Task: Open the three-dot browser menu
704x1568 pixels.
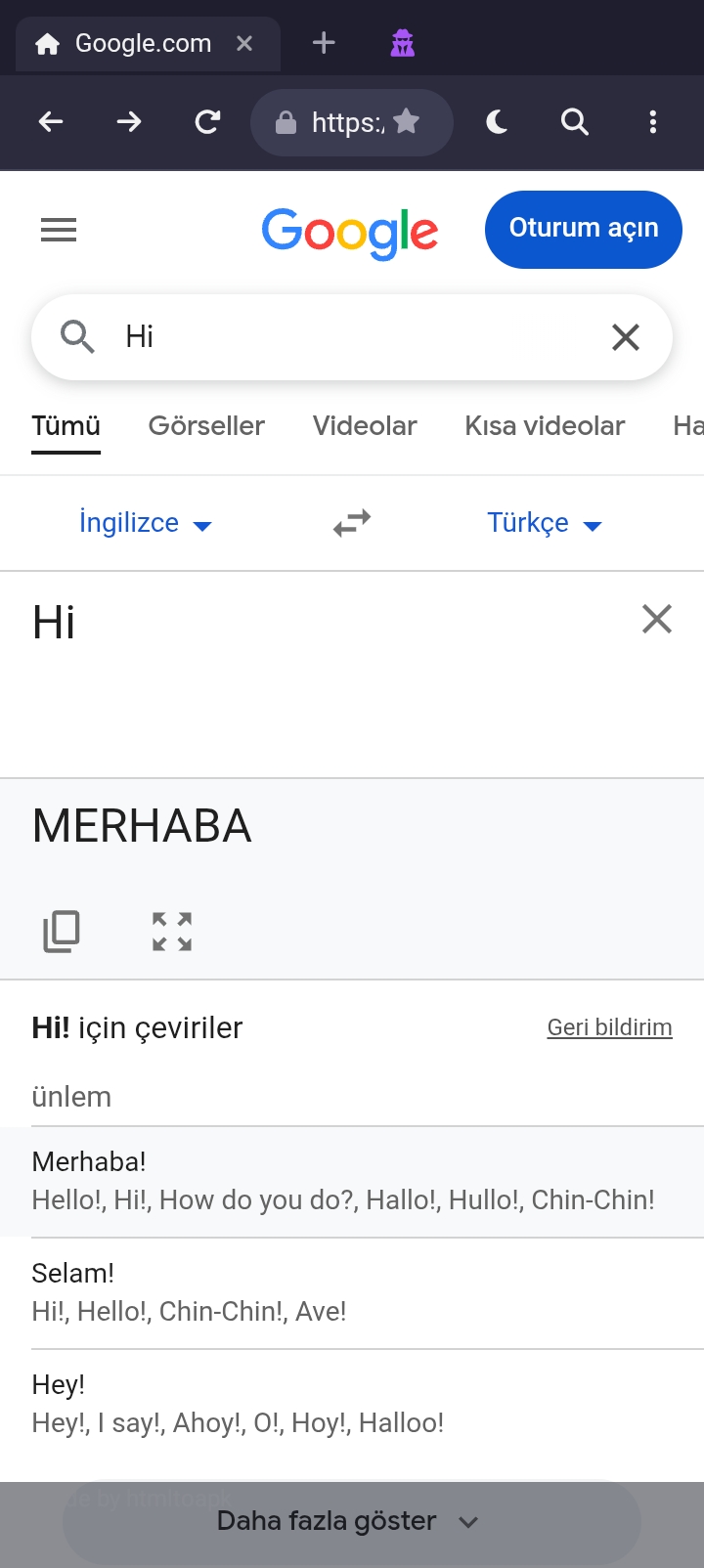Action: tap(653, 122)
